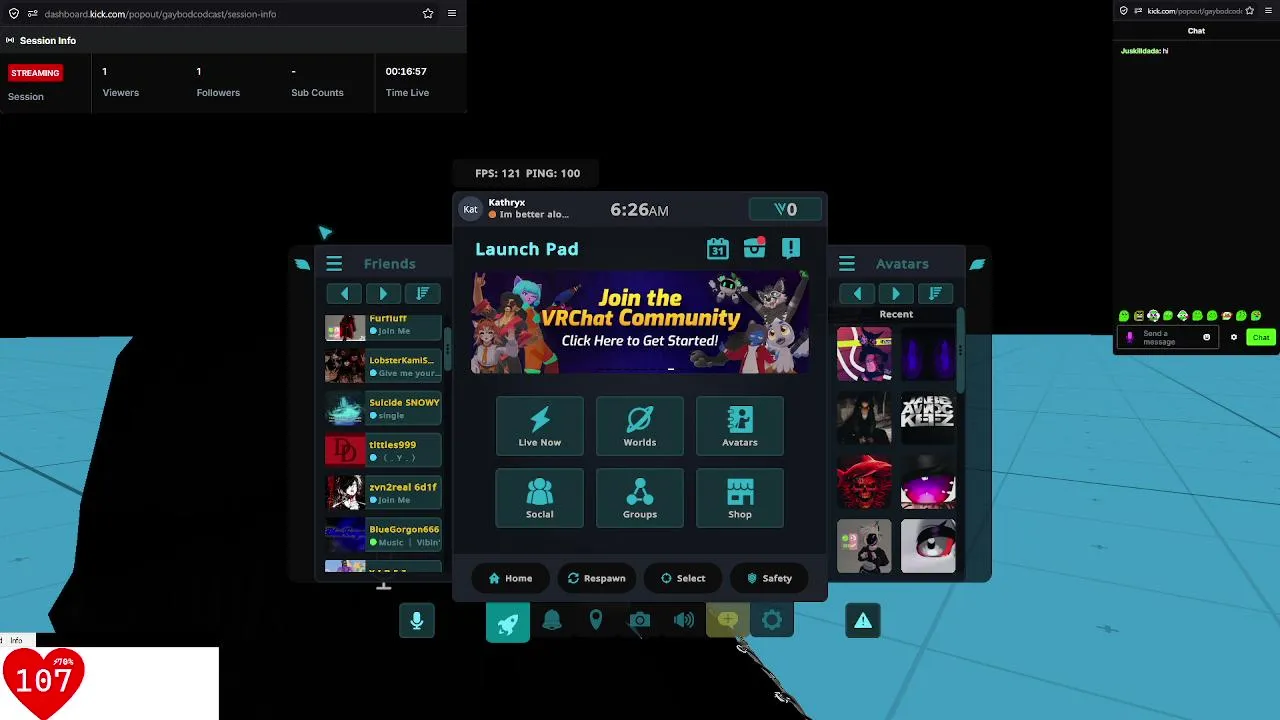Go to next page in Avatars panel
1280x720 pixels.
pos(896,293)
